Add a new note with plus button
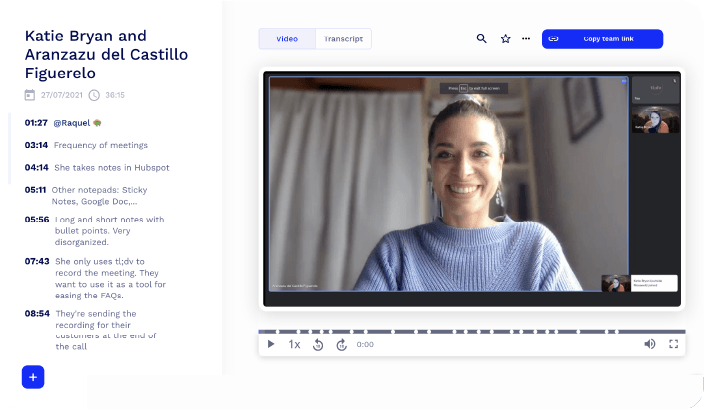The width and height of the screenshot is (704, 410). tap(33, 377)
